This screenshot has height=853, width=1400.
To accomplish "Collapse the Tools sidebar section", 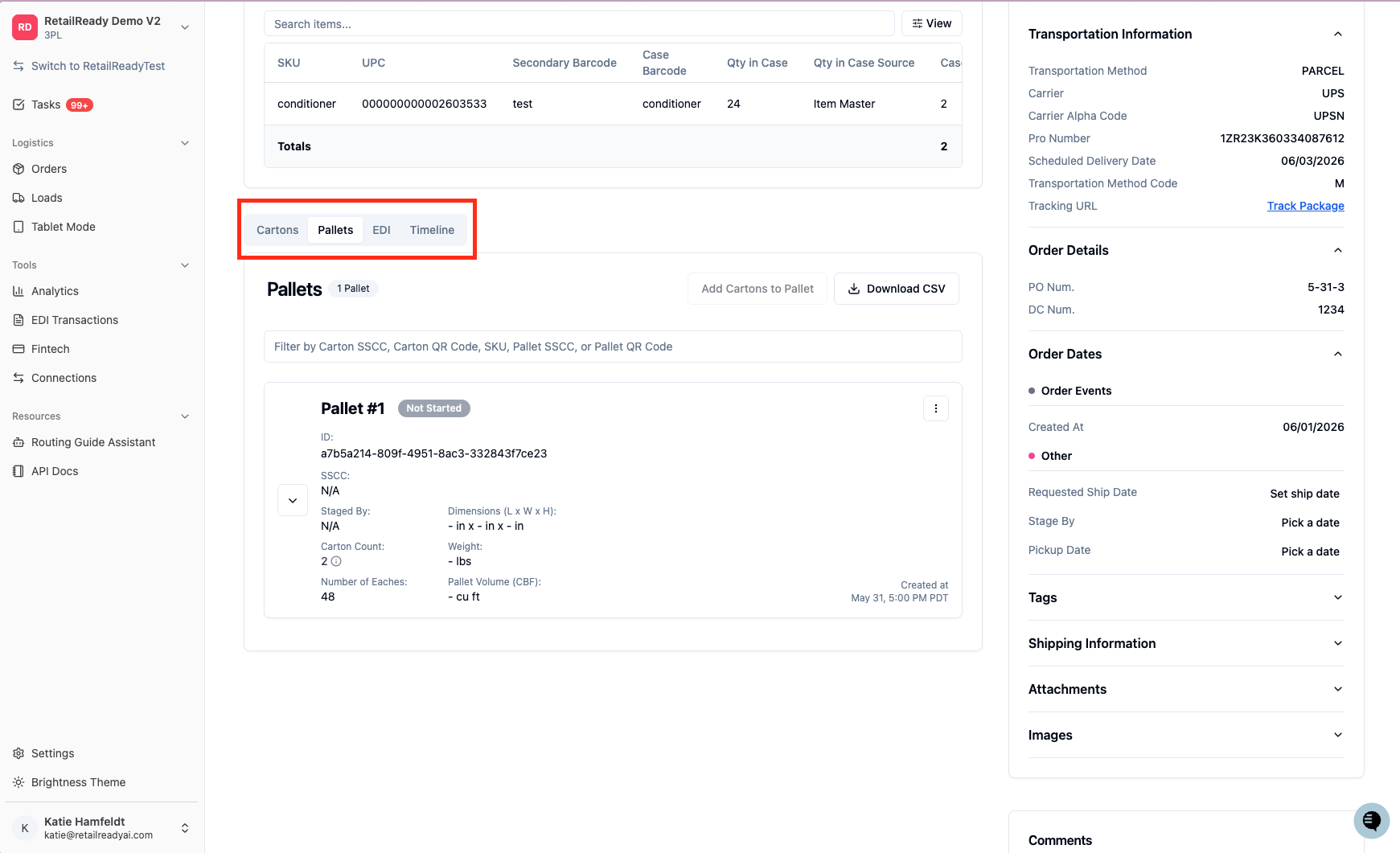I will (185, 265).
